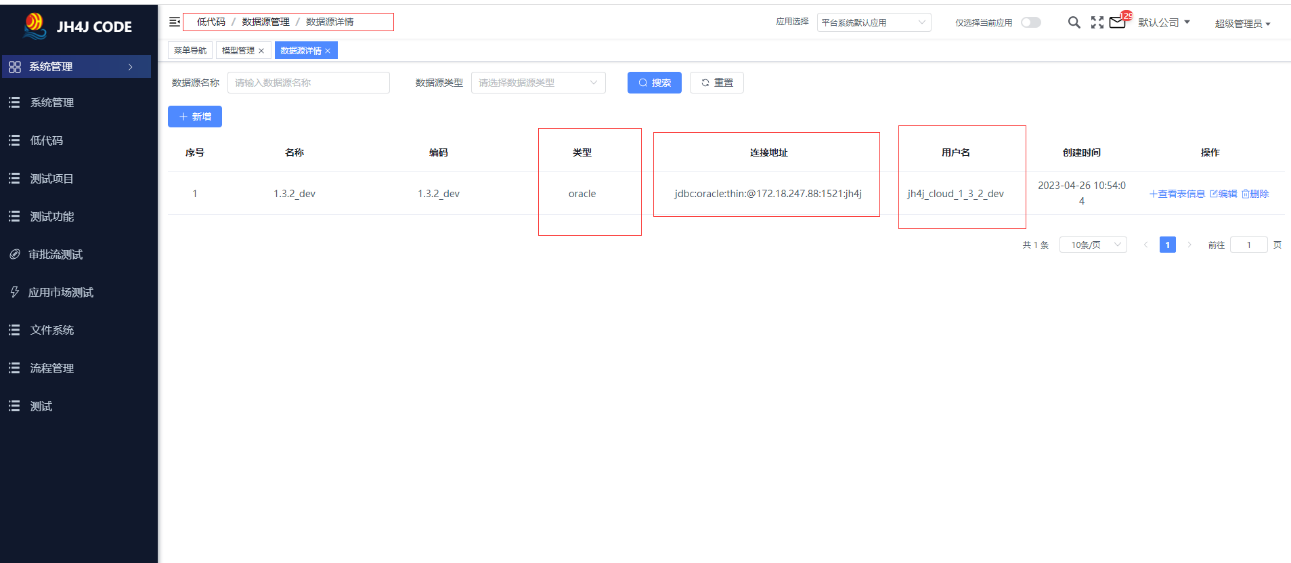This screenshot has width=1291, height=563.
Task: Click the next page arrow
Action: coord(1190,244)
